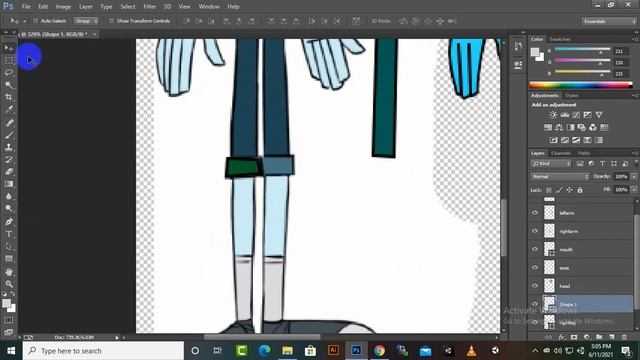This screenshot has width=640, height=360.
Task: Switch to the Styles tab
Action: tap(572, 96)
